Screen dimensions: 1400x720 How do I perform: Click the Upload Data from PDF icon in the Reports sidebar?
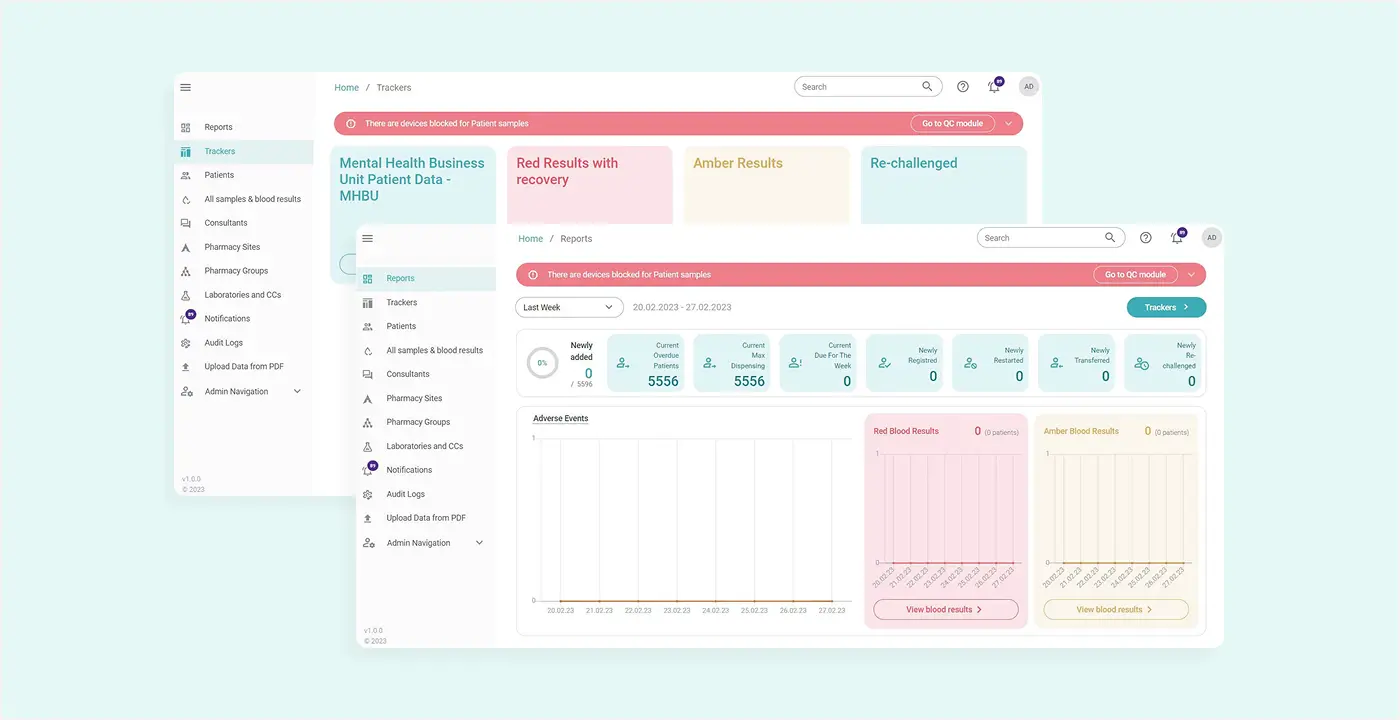367,518
